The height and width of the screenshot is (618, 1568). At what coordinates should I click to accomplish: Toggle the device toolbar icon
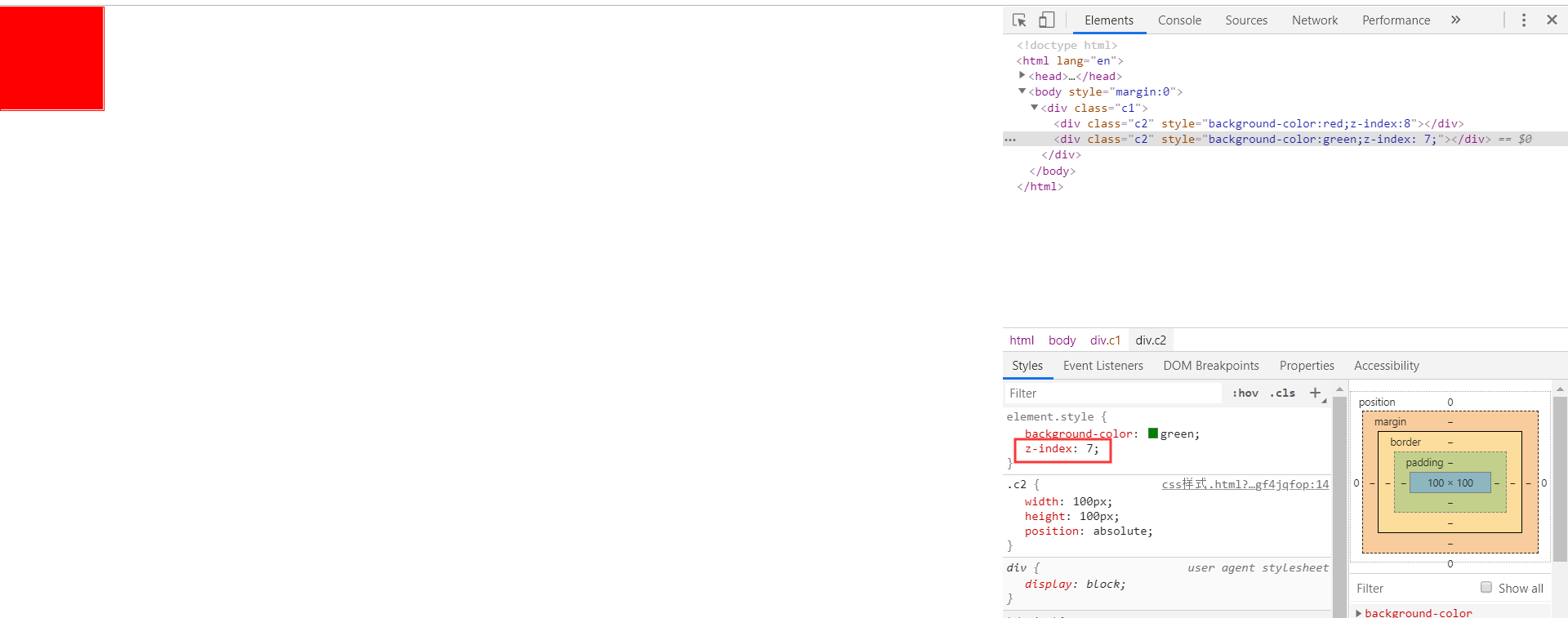click(x=1046, y=20)
